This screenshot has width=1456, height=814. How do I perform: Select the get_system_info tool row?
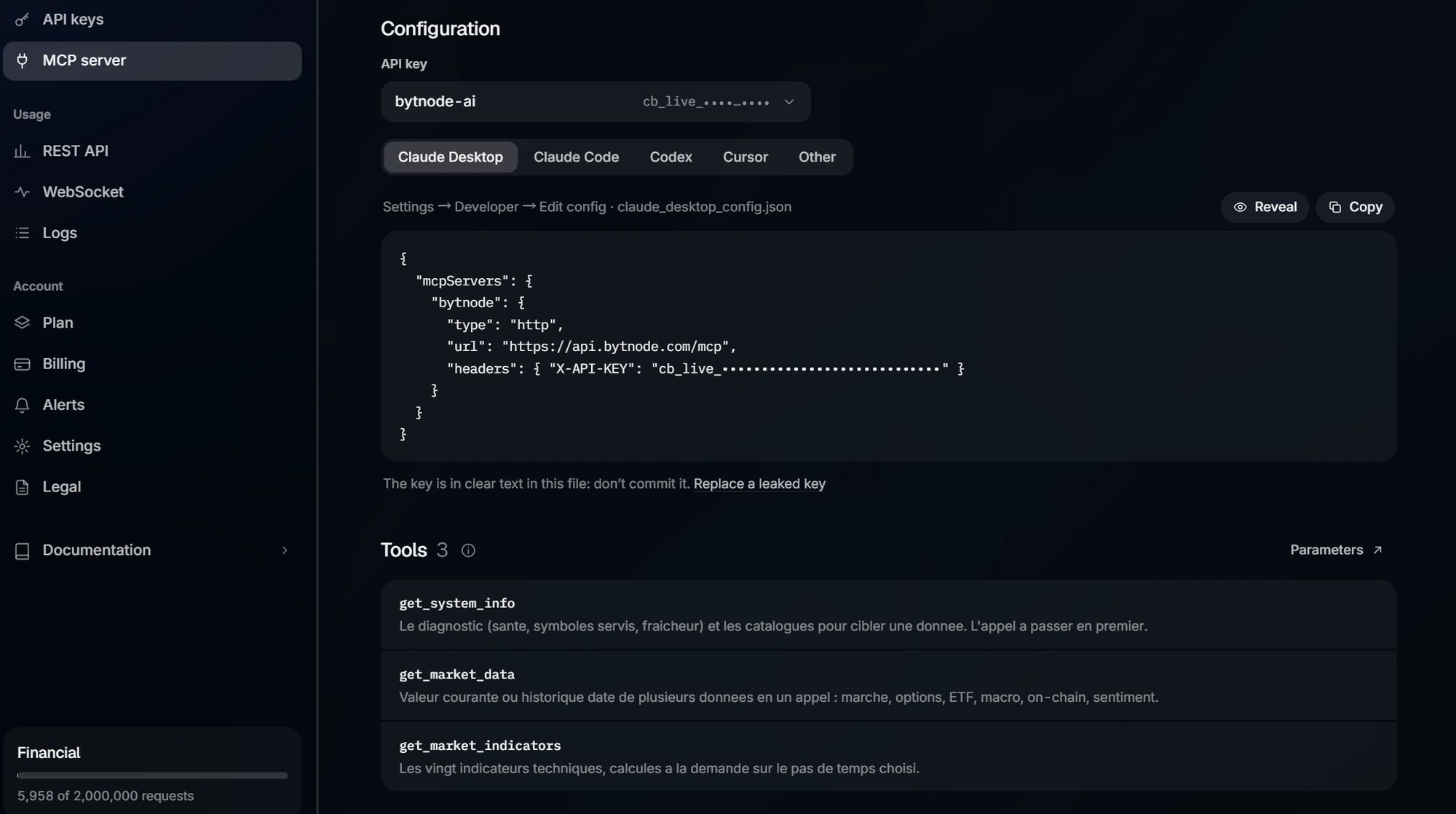[x=888, y=615]
